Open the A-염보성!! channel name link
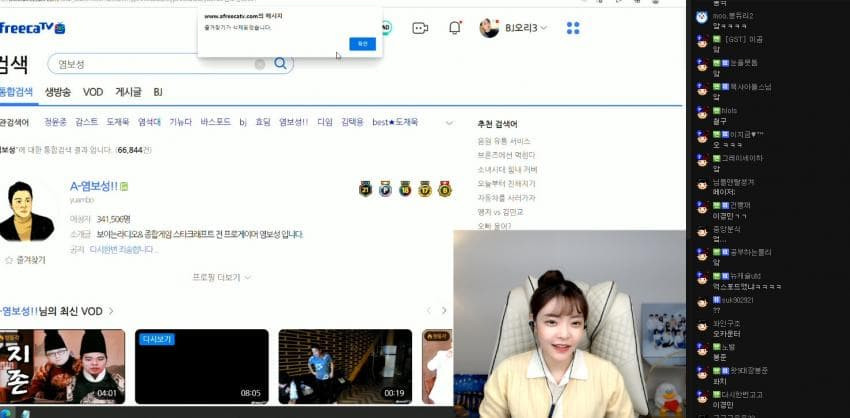850x418 pixels. coord(94,187)
